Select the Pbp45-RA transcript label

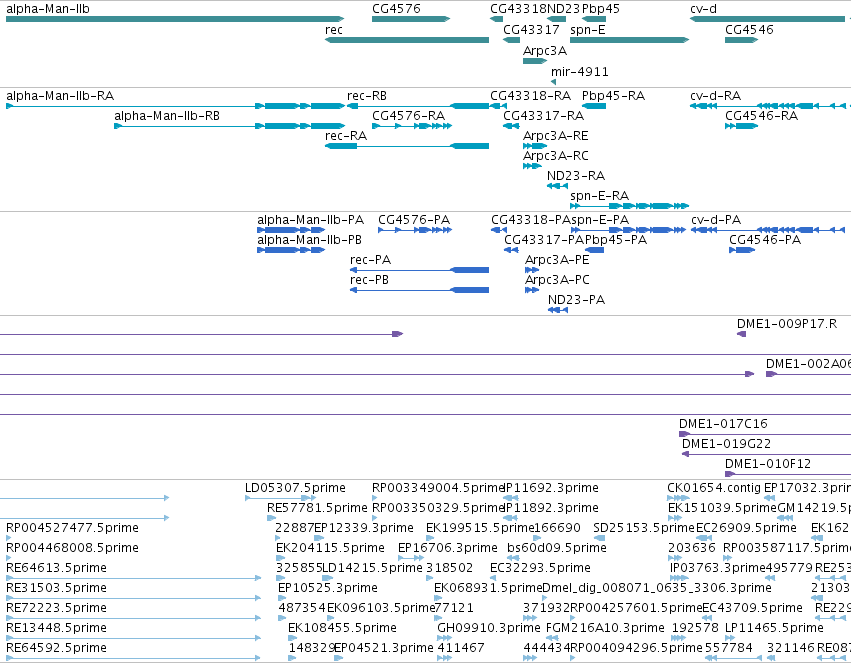point(613,96)
